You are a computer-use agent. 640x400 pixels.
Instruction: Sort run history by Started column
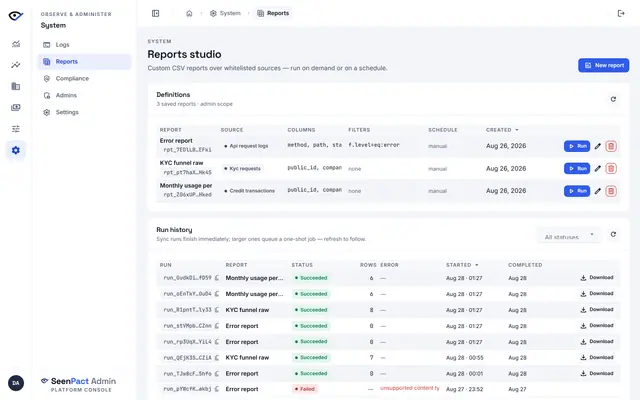point(462,265)
